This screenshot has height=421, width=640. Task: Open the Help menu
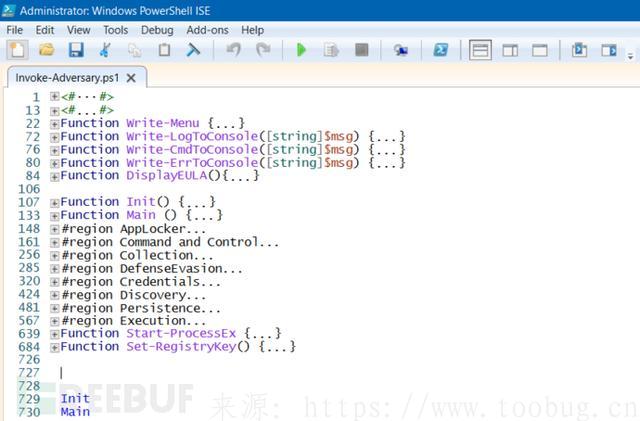point(252,30)
